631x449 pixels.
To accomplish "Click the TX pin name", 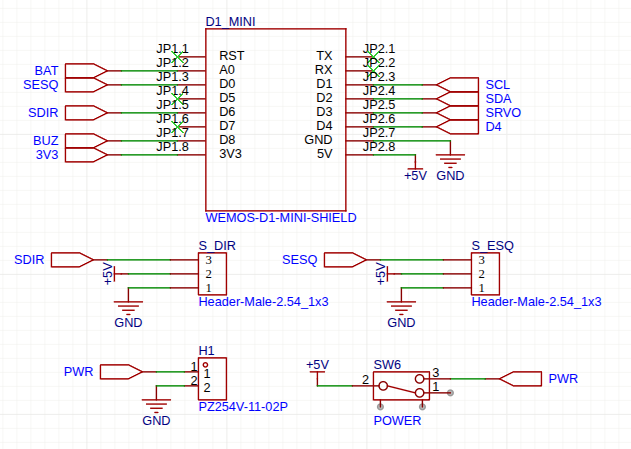I will coord(324,56).
